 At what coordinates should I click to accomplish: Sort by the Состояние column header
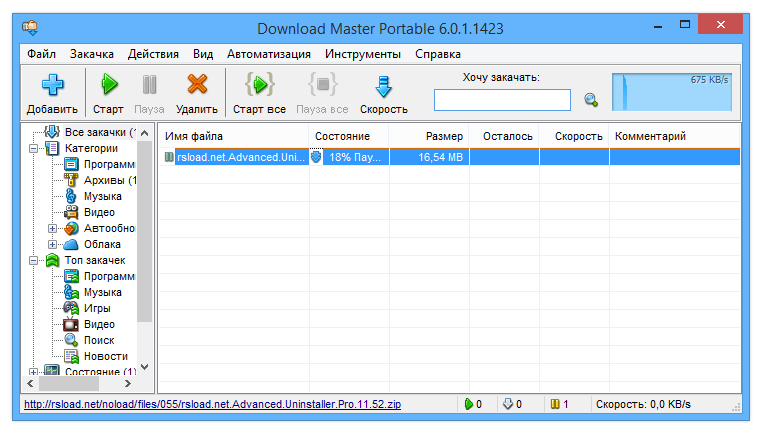coord(349,136)
